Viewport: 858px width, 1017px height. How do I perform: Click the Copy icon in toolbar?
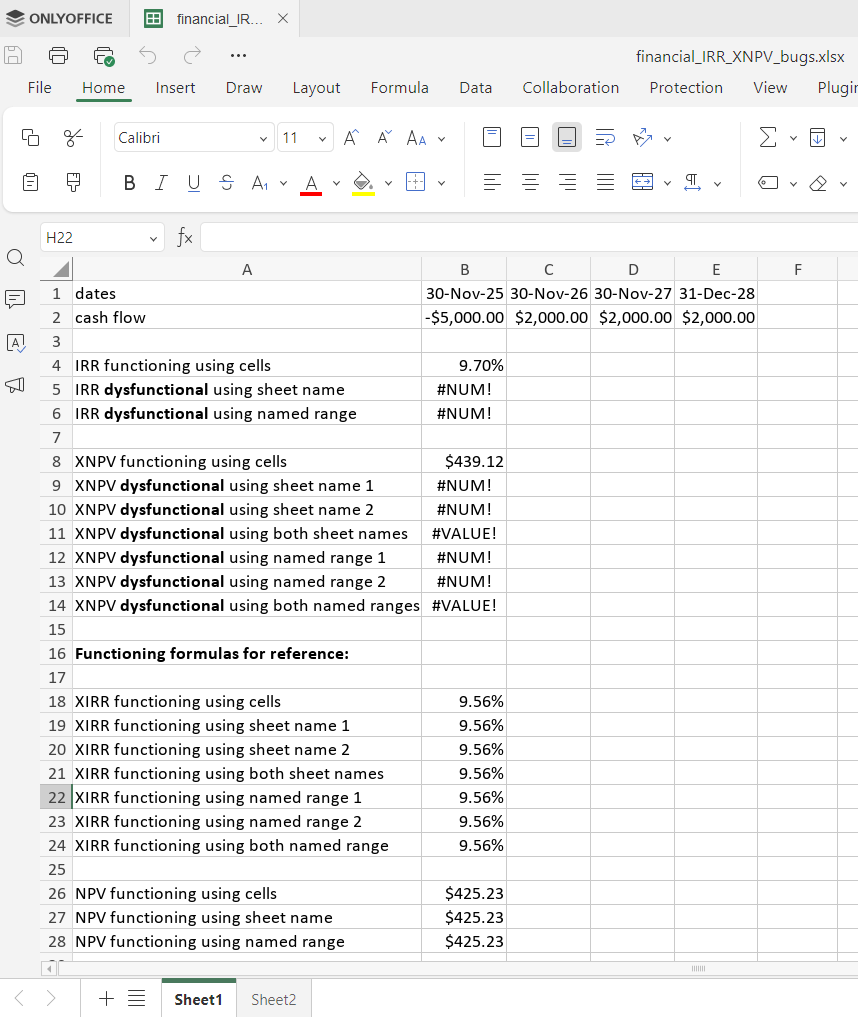click(31, 138)
